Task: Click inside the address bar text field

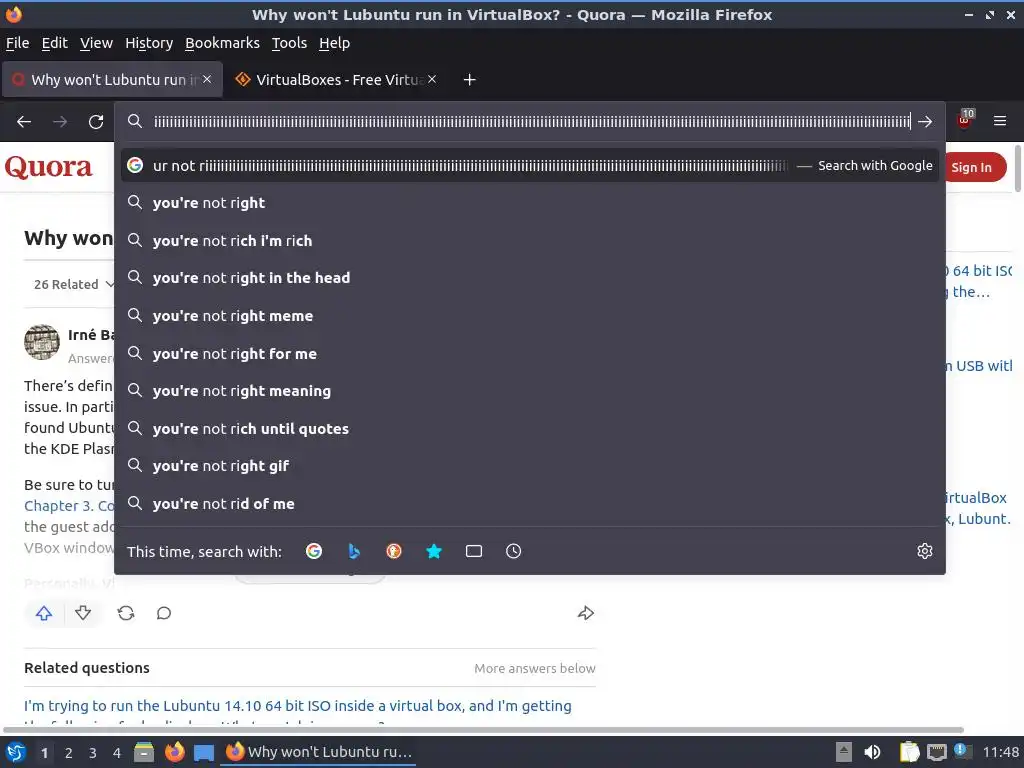Action: (x=531, y=121)
